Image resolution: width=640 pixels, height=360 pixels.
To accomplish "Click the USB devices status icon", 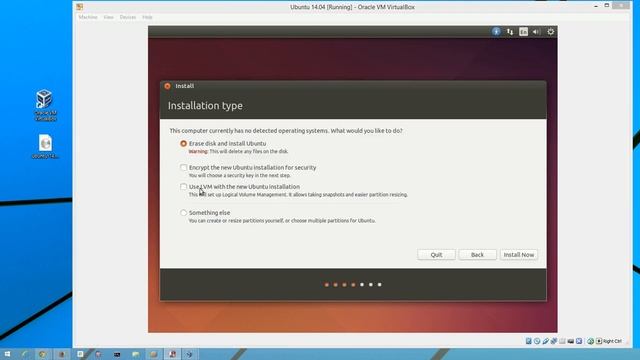I will coord(546,341).
